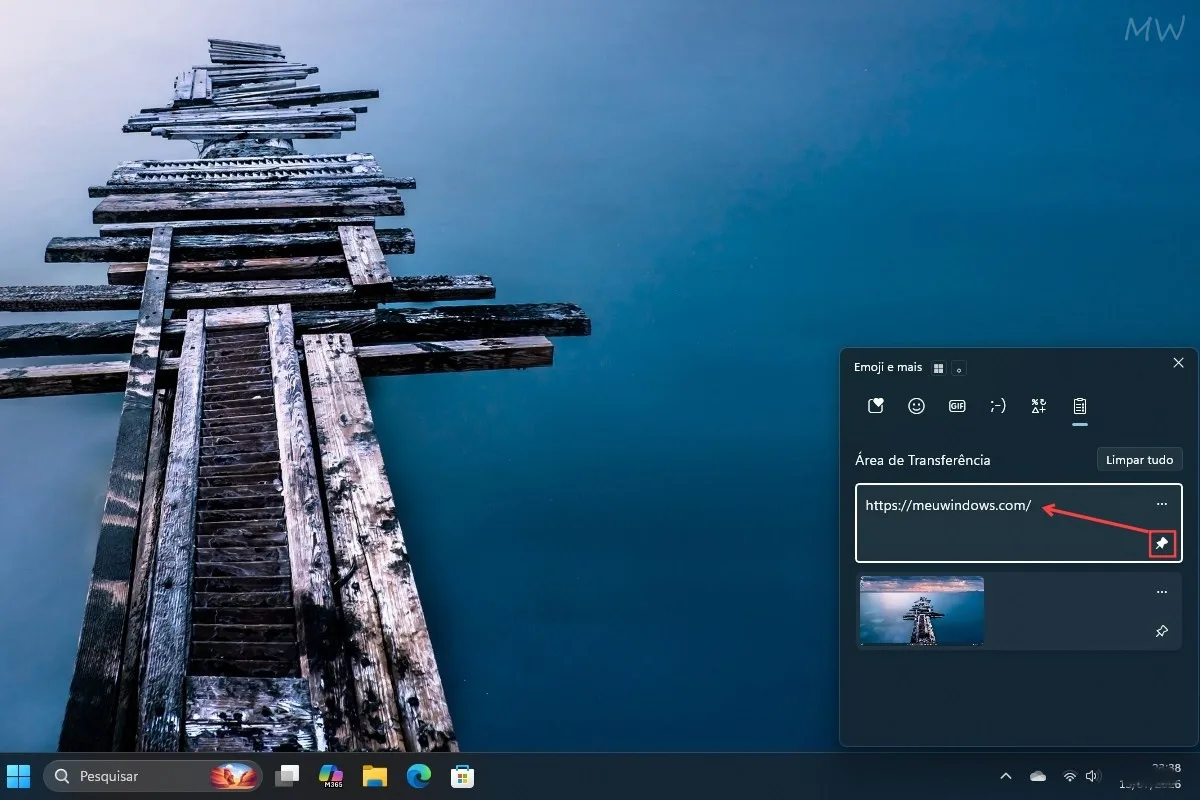Click the Pesquisar search box
The height and width of the screenshot is (800, 1200).
[153, 776]
